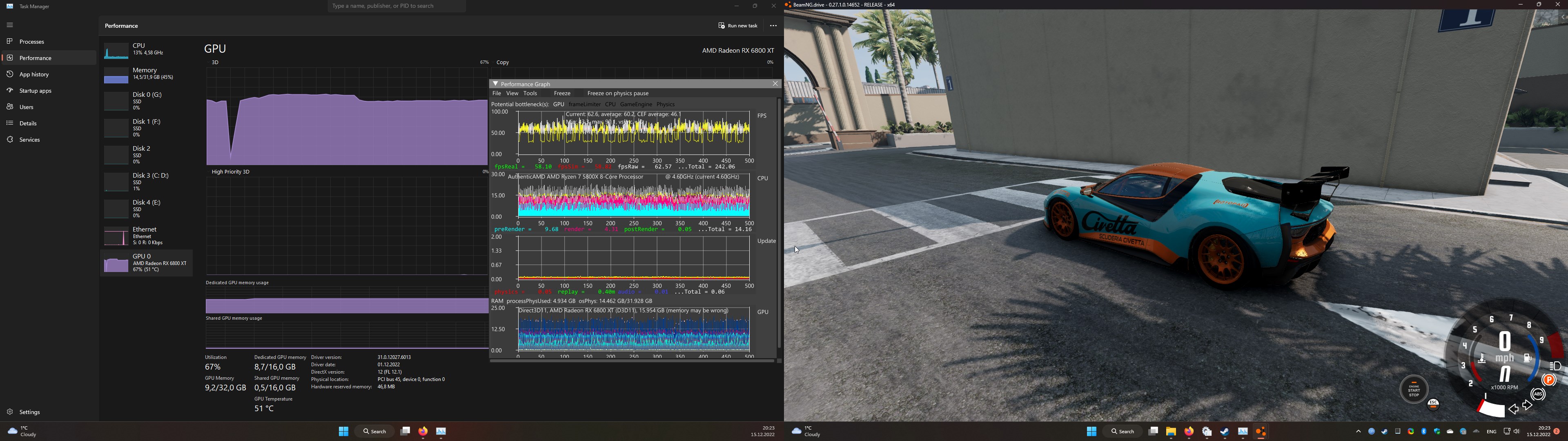This screenshot has height=441, width=1568.
Task: Open the File menu in Performance Graph
Action: [x=496, y=94]
